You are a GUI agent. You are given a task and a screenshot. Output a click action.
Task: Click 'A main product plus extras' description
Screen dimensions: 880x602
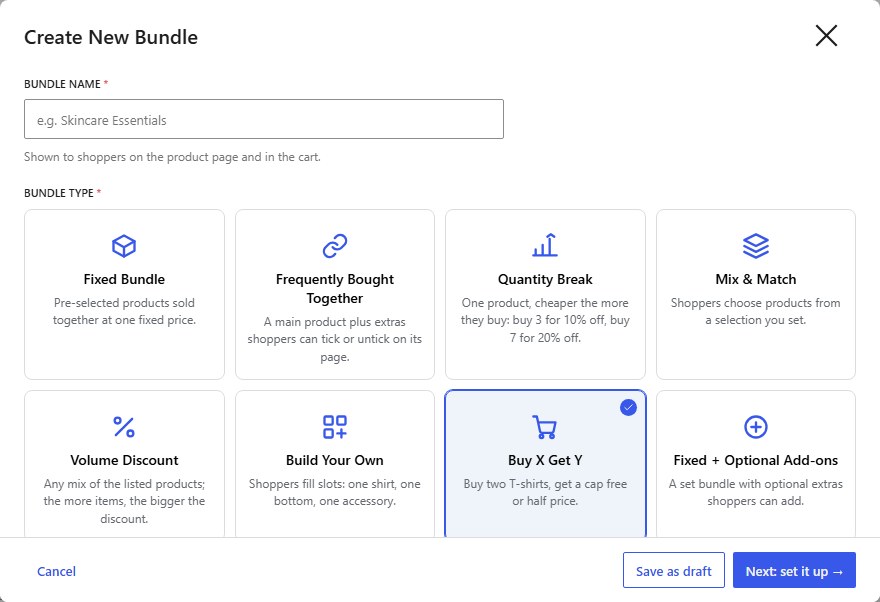(334, 339)
